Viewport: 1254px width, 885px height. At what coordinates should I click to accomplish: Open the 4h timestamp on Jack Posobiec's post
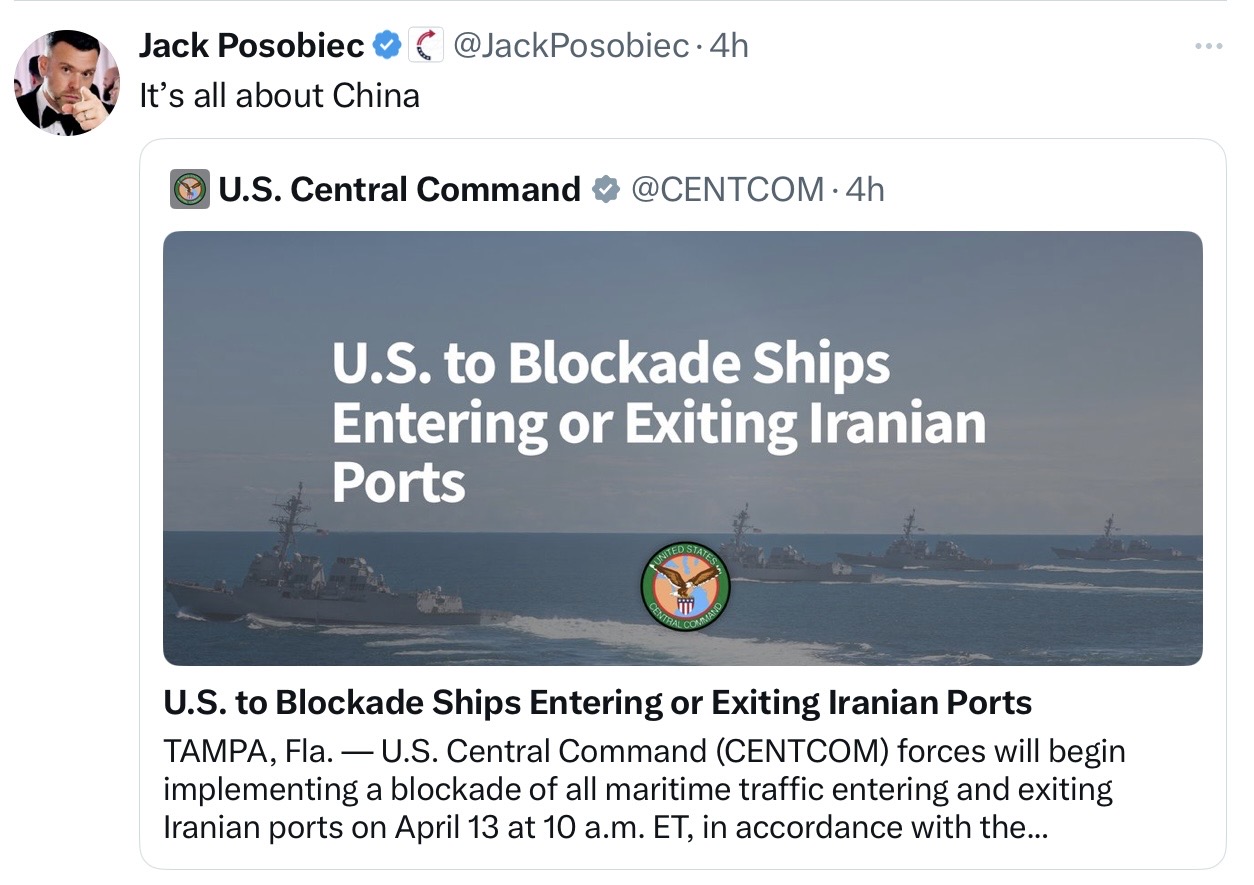(x=728, y=45)
